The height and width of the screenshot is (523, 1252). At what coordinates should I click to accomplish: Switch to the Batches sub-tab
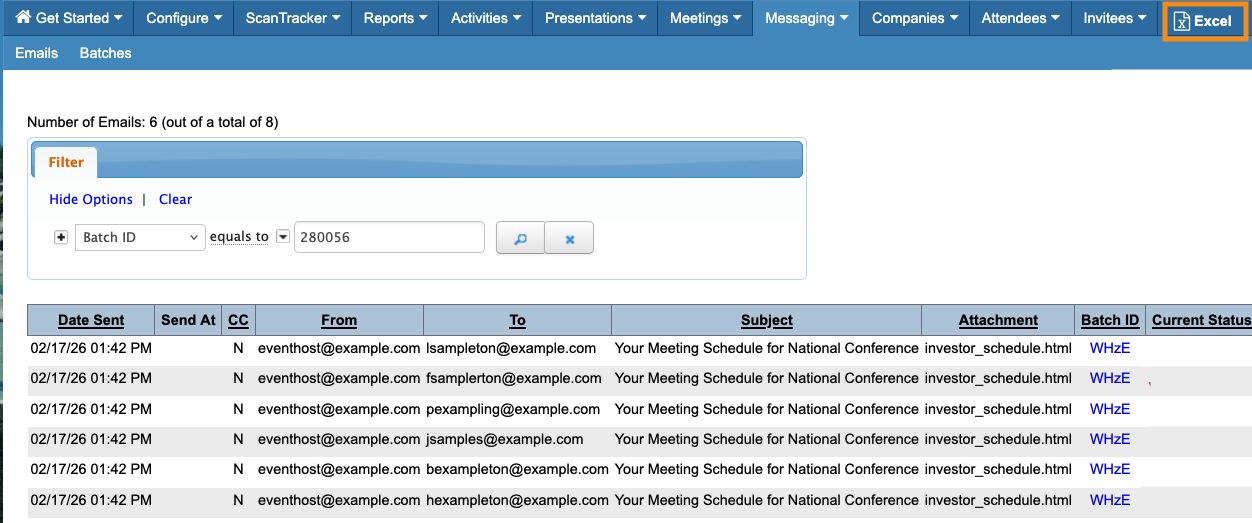coord(105,53)
